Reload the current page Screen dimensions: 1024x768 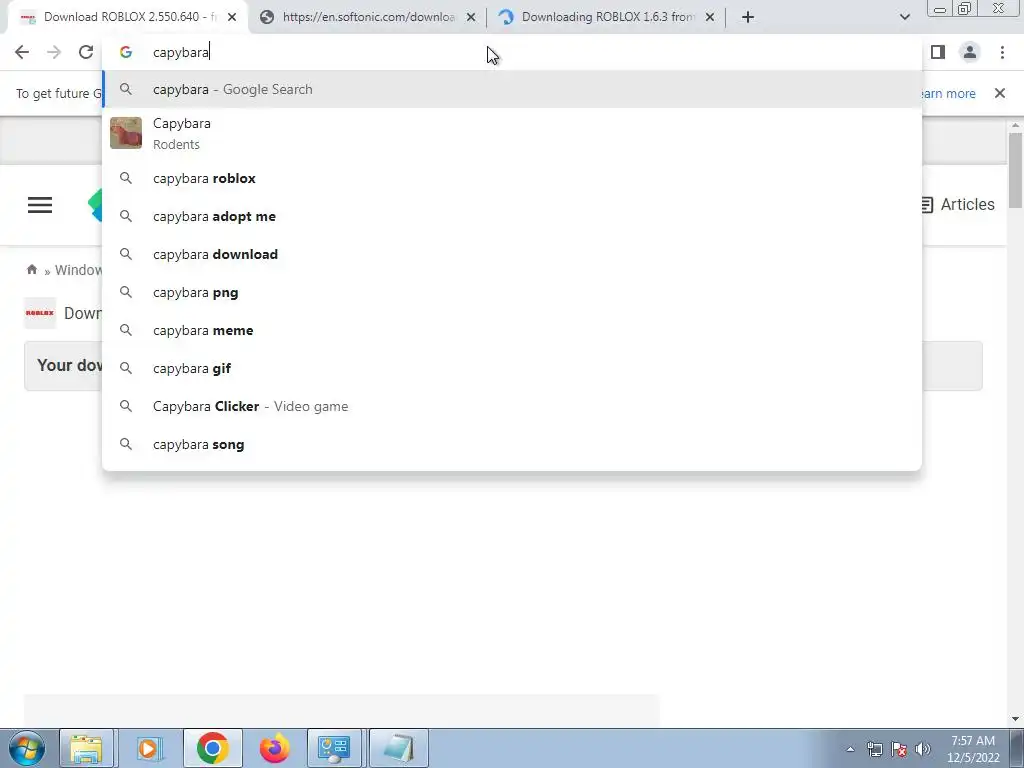coord(86,52)
